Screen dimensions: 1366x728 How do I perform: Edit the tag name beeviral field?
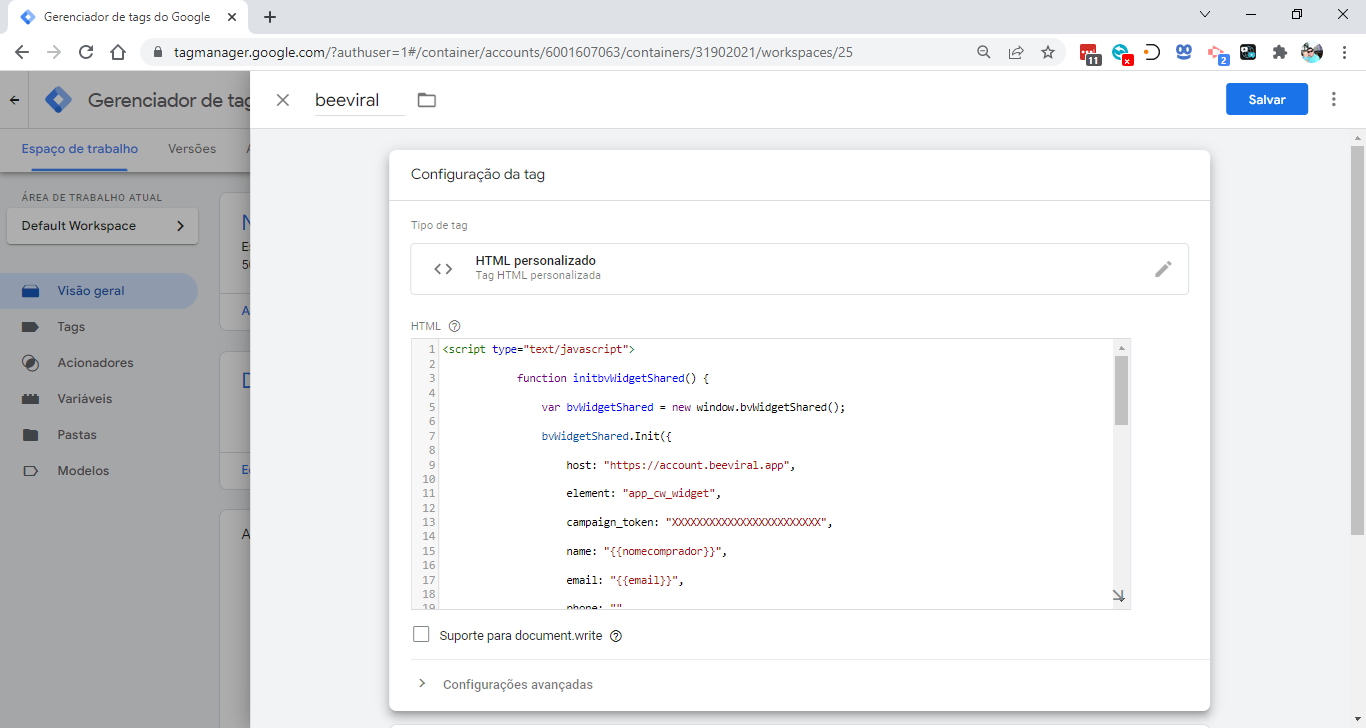point(360,100)
